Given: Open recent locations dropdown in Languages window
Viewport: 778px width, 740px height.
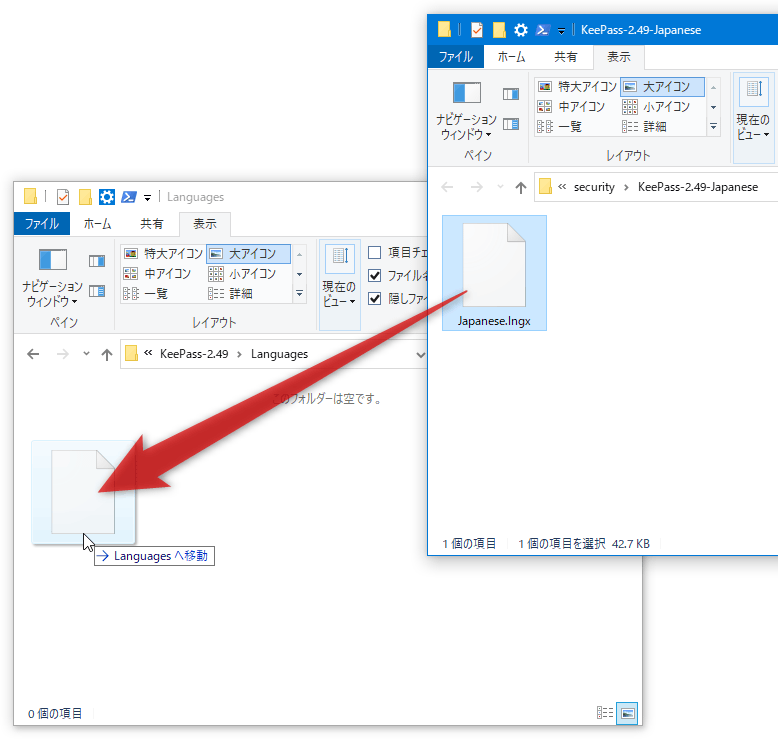Looking at the screenshot, I should (86, 354).
